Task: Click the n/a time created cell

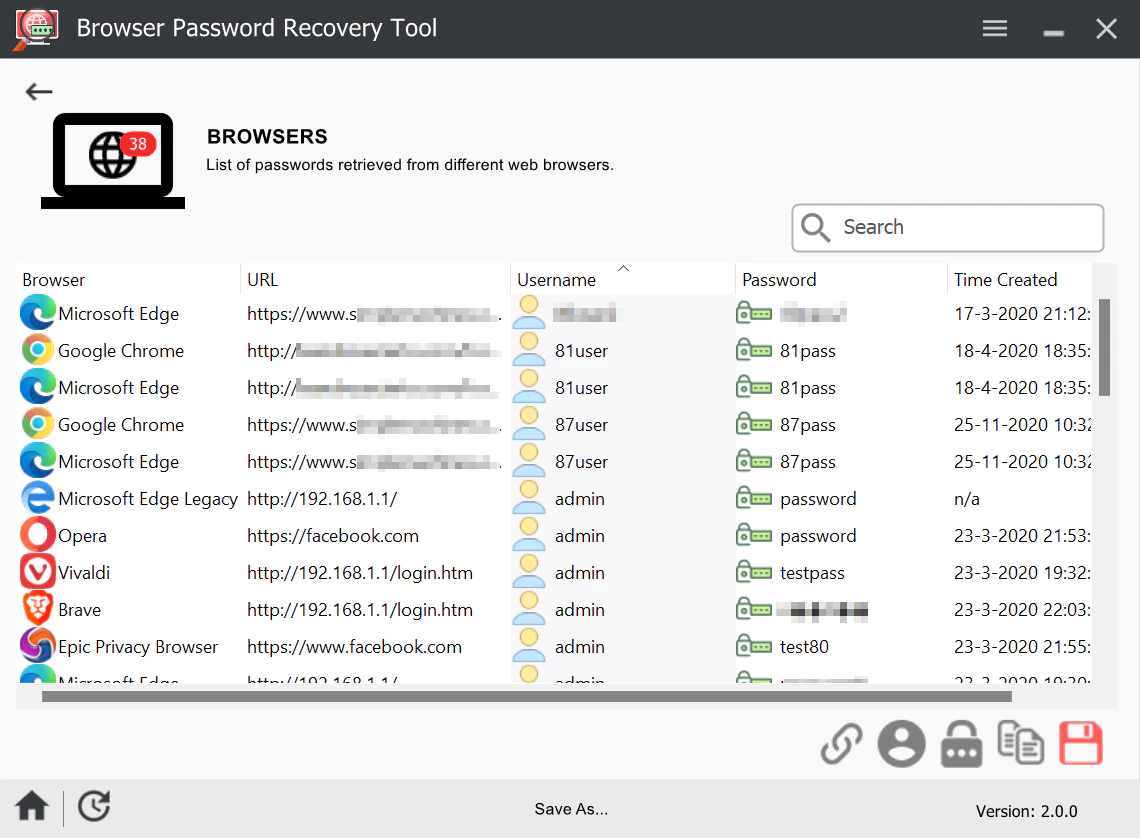Action: point(967,499)
